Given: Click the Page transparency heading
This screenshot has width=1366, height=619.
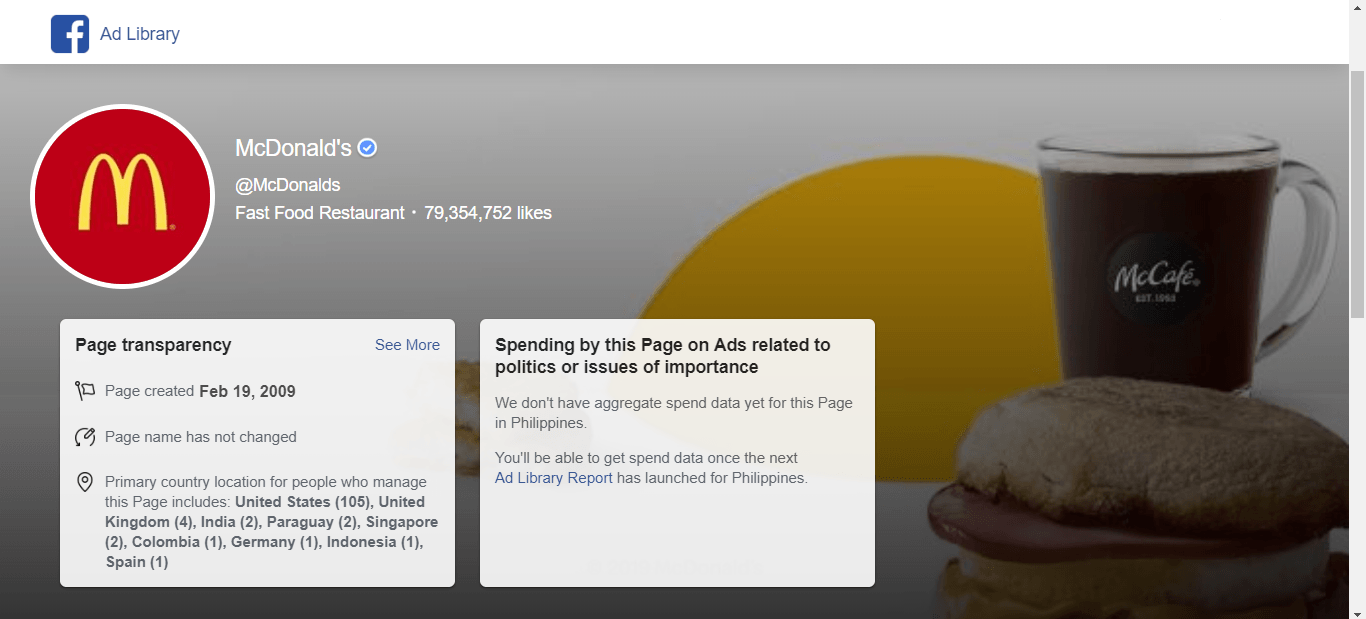Looking at the screenshot, I should (153, 345).
